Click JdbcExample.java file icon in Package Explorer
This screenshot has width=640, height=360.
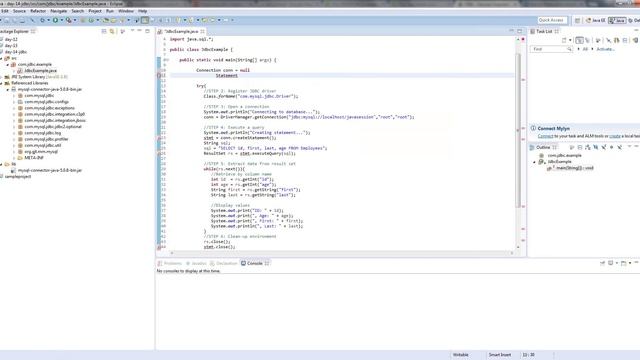[20, 71]
